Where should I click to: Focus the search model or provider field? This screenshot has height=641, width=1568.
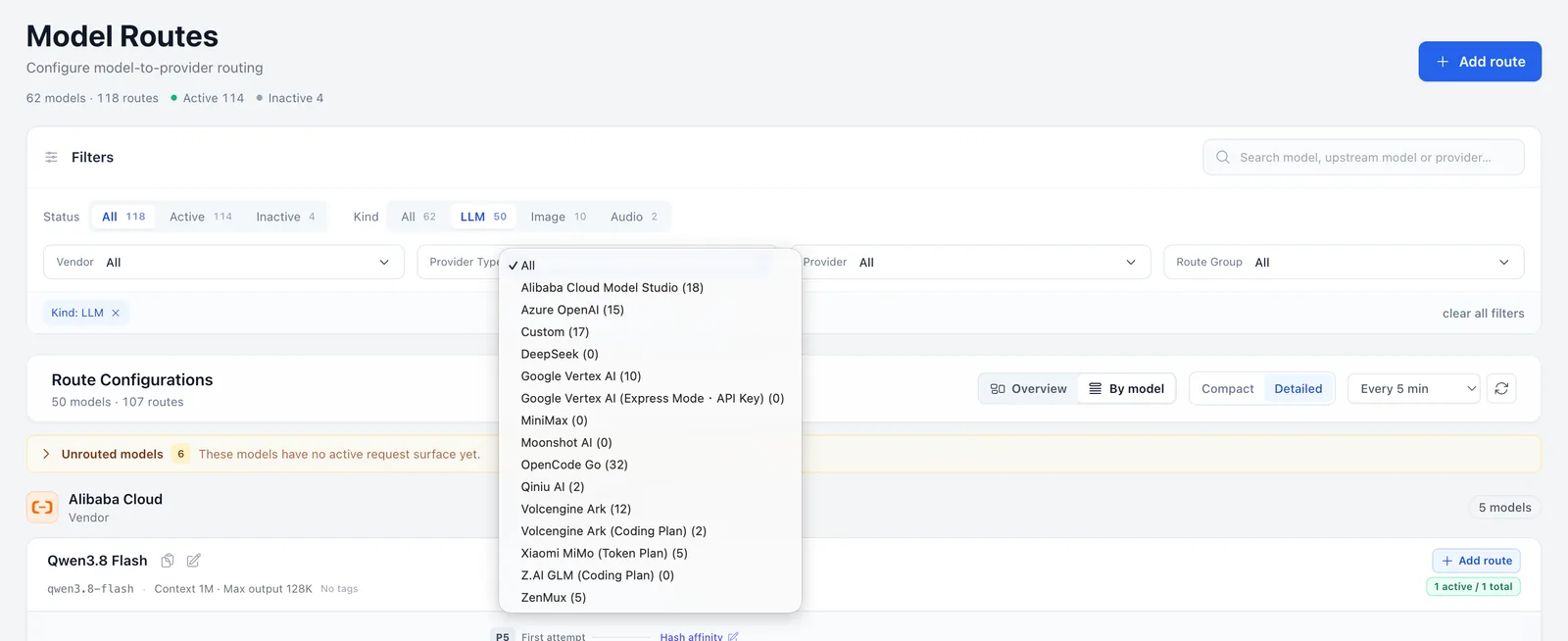point(1363,157)
